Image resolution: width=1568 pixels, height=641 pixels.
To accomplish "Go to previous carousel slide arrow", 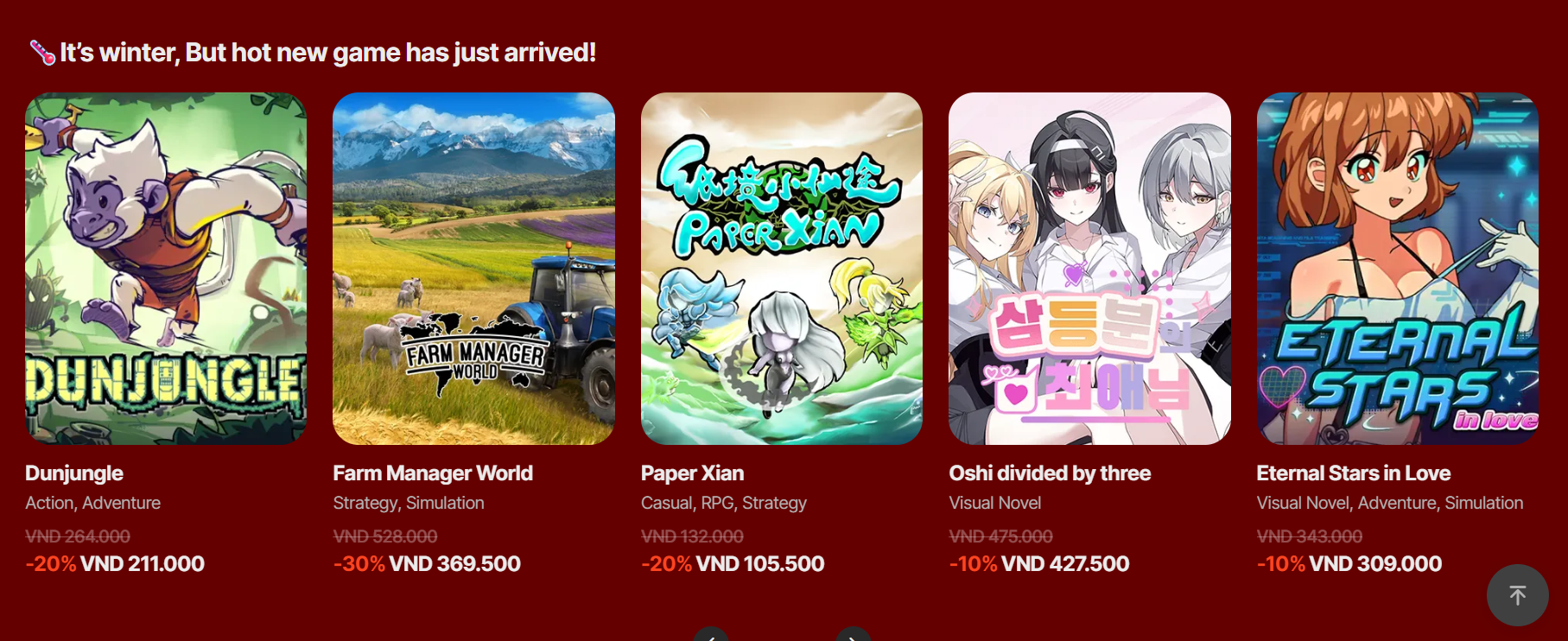I will [x=711, y=635].
